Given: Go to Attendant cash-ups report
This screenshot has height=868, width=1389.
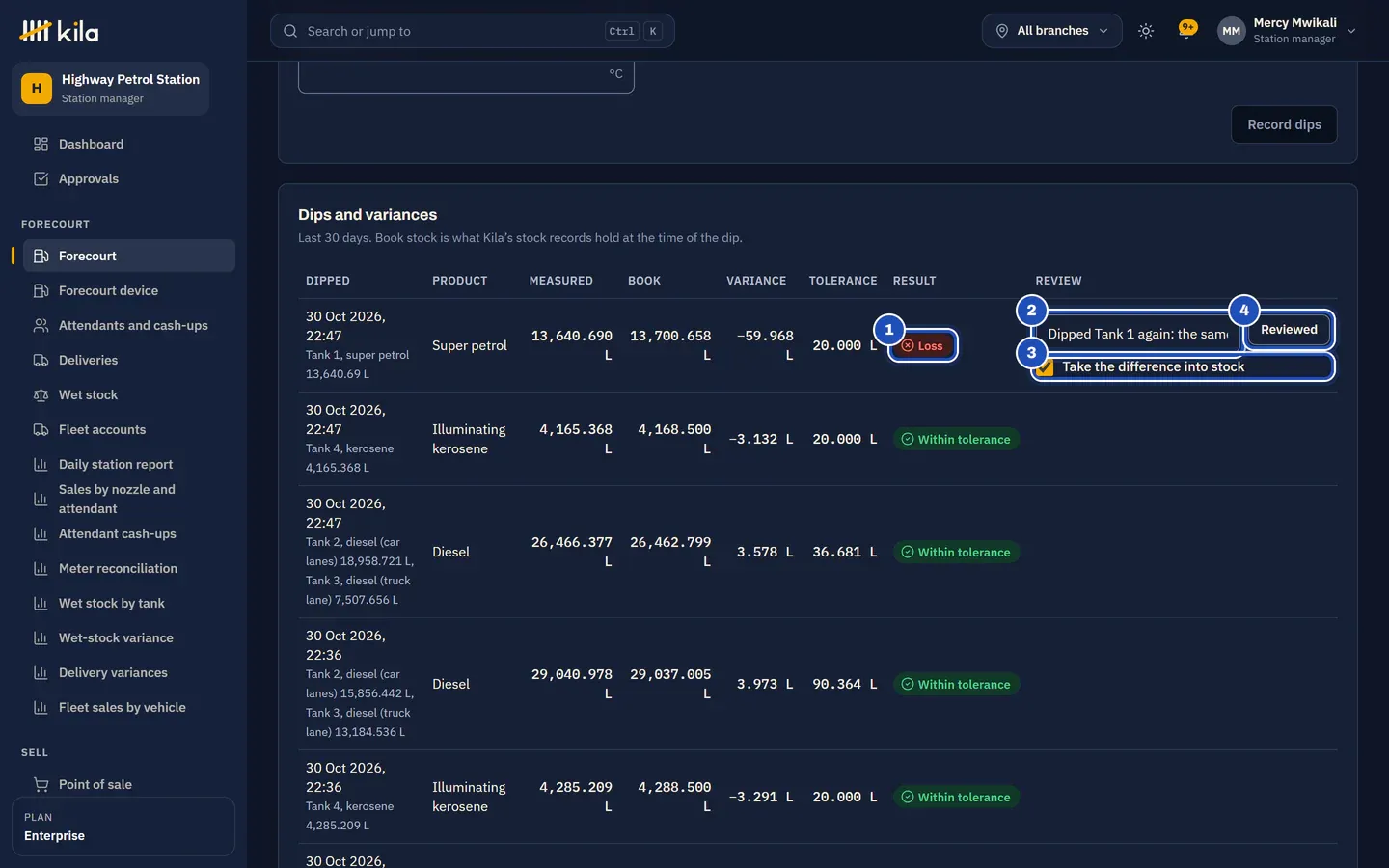Looking at the screenshot, I should coord(129,534).
